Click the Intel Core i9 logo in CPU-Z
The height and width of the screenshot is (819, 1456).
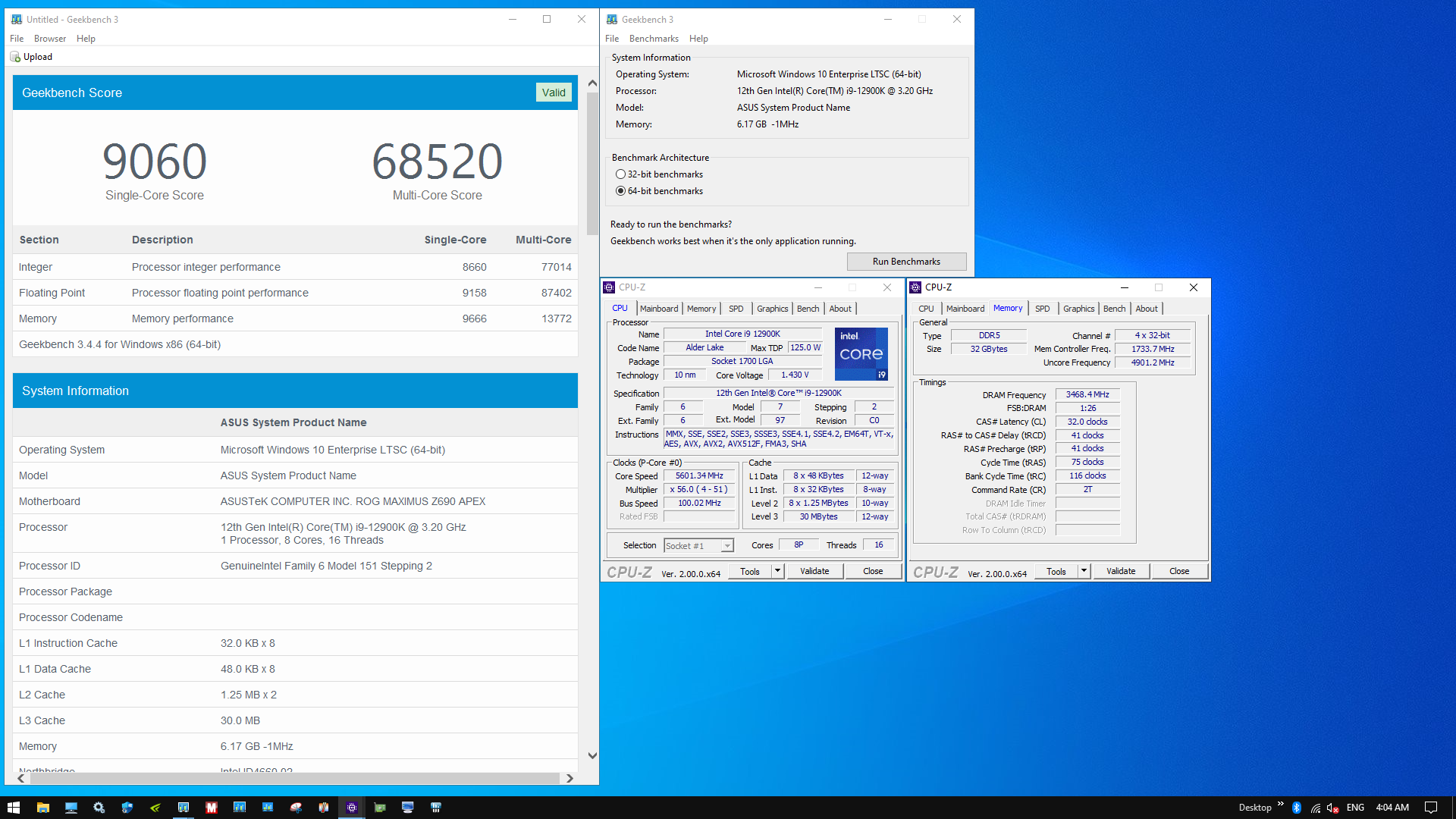861,354
